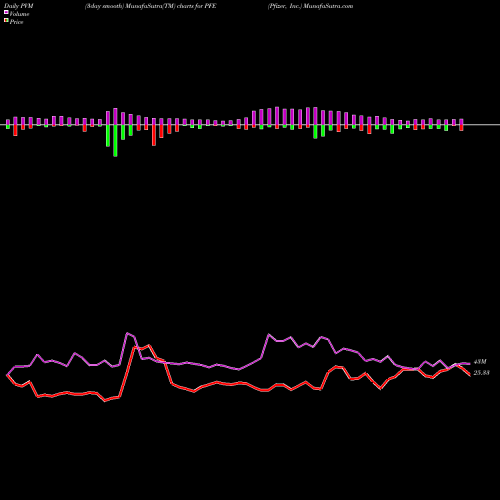This screenshot has width=500, height=500.
Task: Click the magenta Volume legend swatch
Action: (x=6, y=12)
